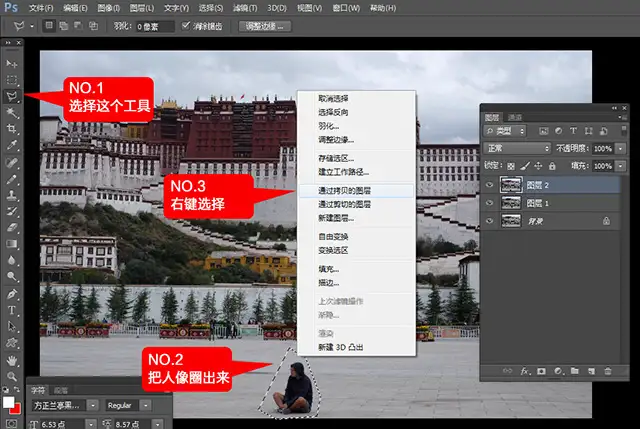
Task: Select the Custom Shape tool
Action: pos(11,343)
